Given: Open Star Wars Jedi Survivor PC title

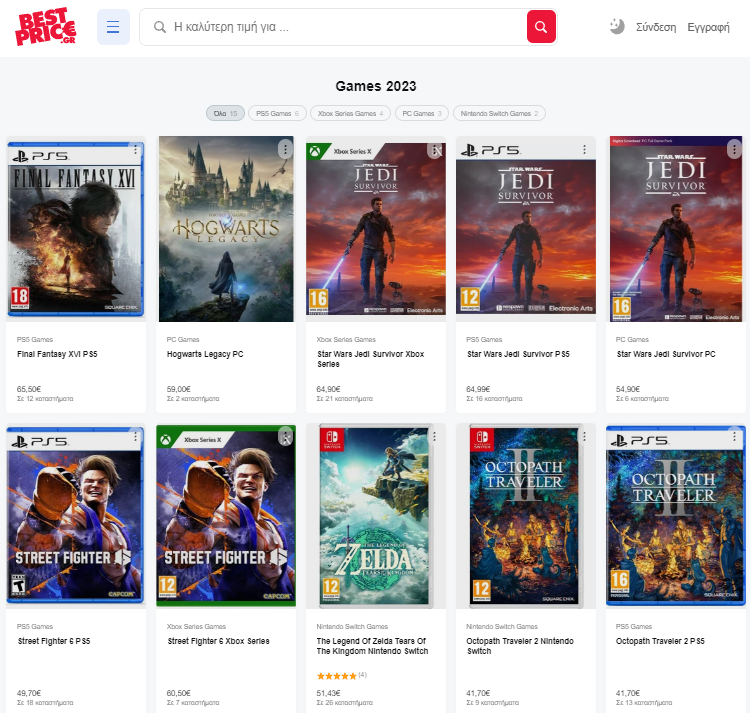Looking at the screenshot, I should (666, 354).
